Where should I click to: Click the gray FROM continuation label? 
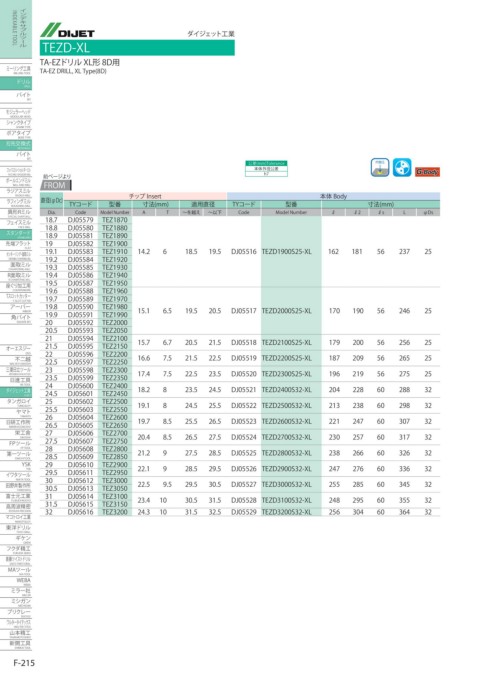56,185
